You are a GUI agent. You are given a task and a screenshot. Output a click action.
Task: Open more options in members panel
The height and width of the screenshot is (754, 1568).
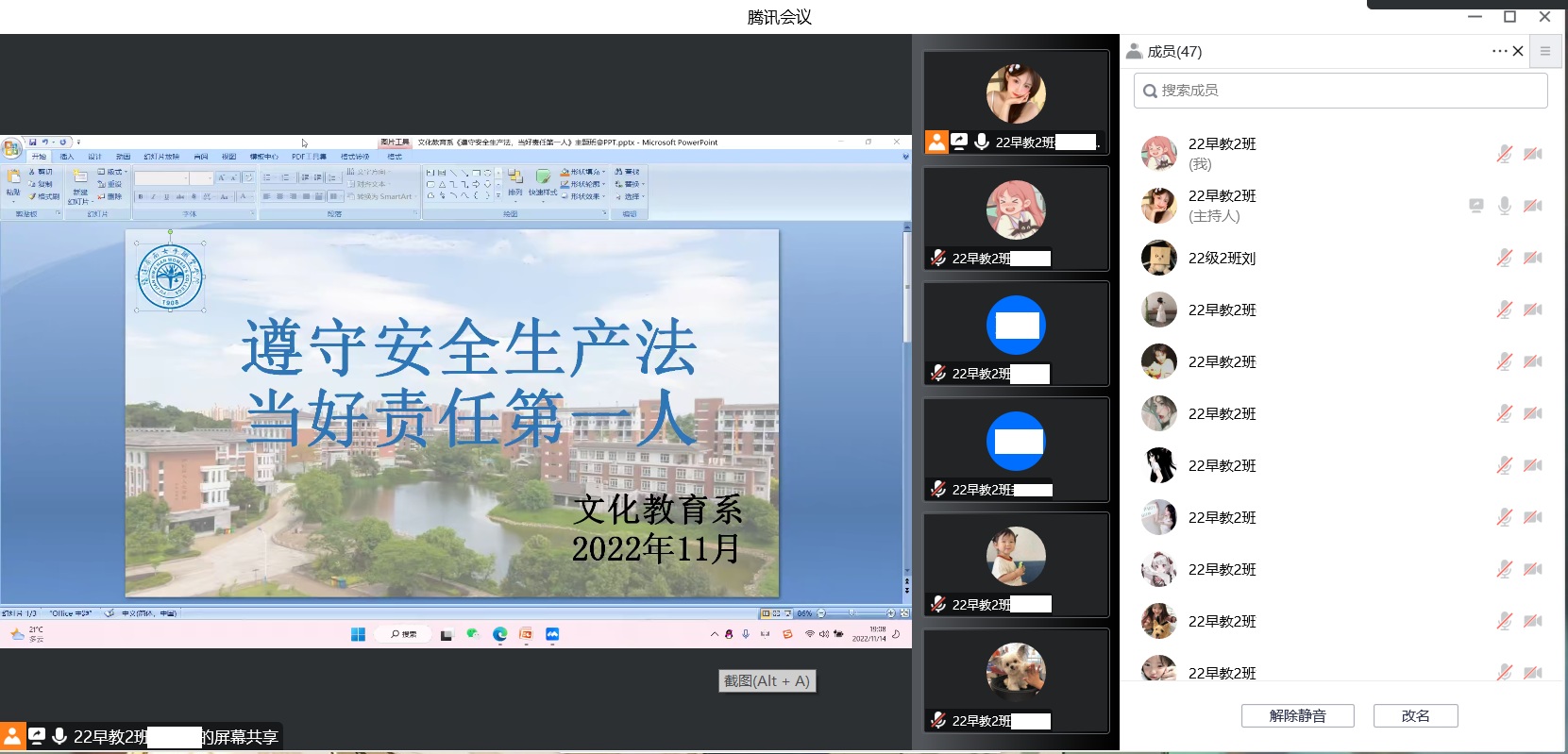point(1499,51)
